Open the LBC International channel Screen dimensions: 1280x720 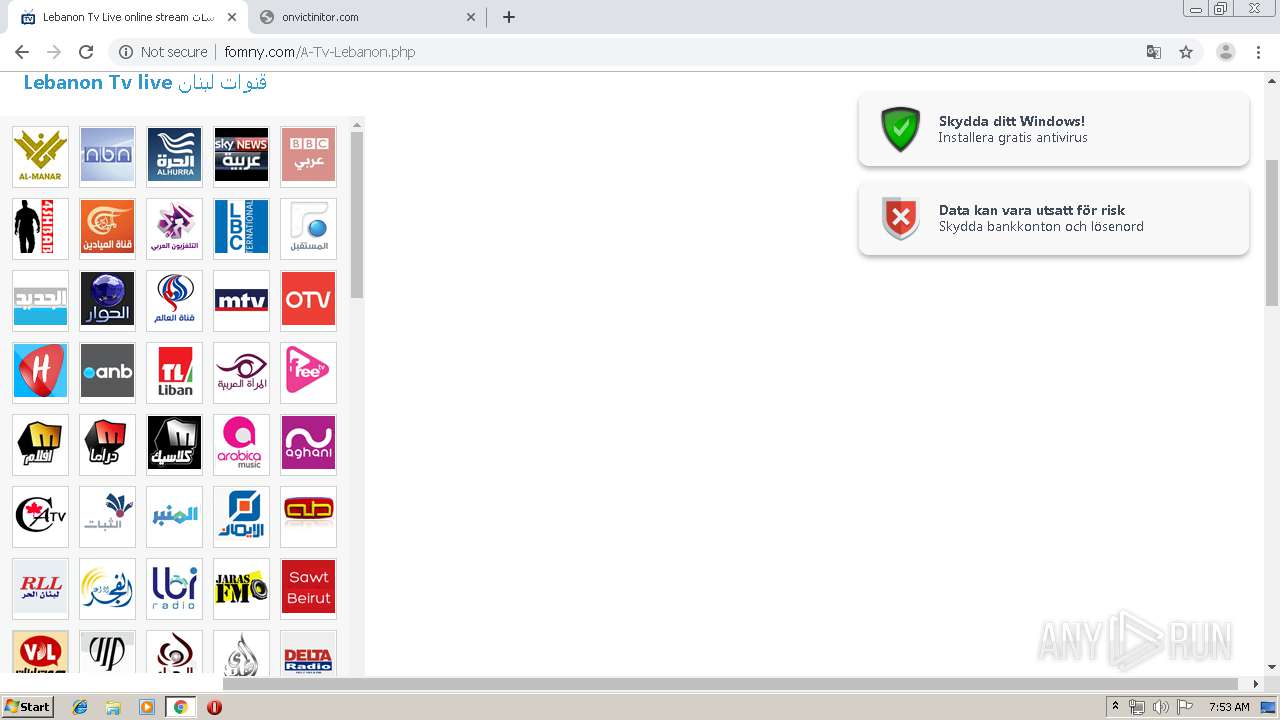241,228
